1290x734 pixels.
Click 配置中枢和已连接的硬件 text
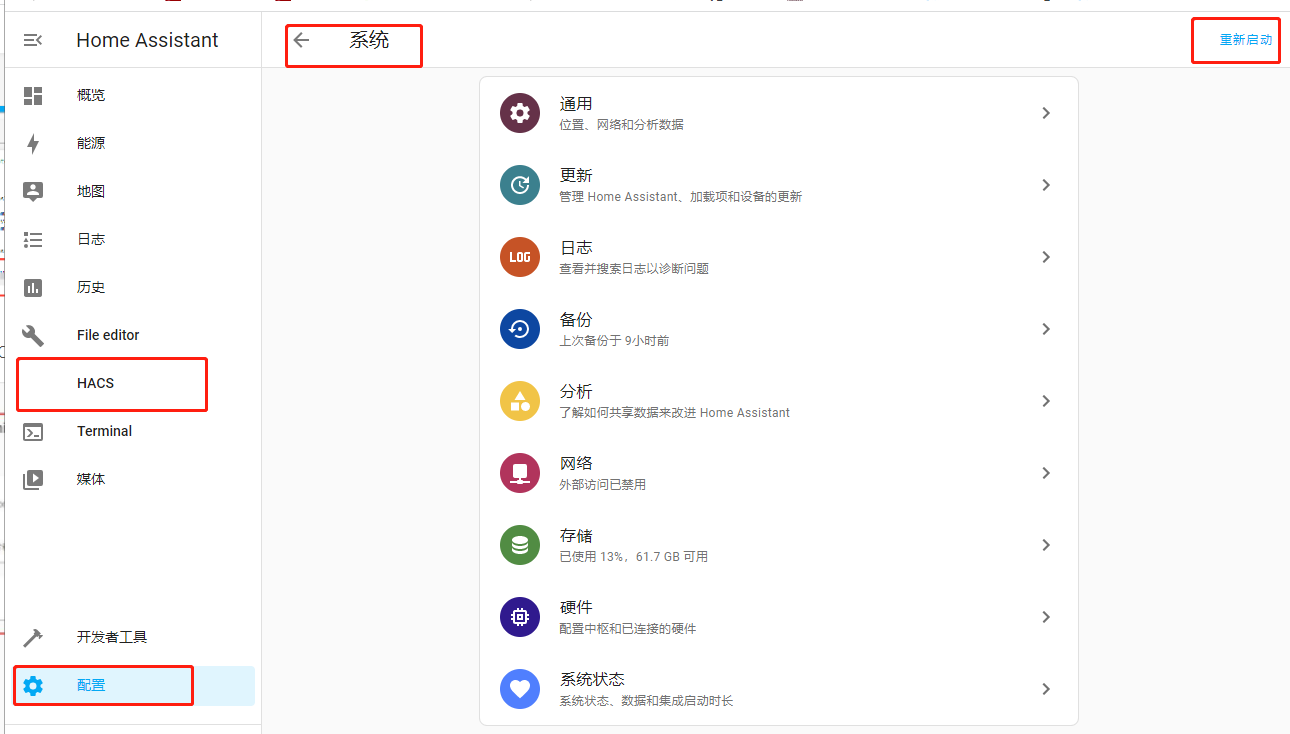627,629
